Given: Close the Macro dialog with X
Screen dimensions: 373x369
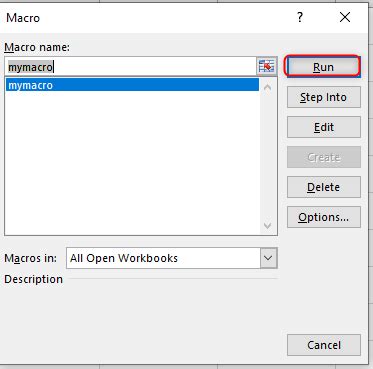Looking at the screenshot, I should point(345,17).
